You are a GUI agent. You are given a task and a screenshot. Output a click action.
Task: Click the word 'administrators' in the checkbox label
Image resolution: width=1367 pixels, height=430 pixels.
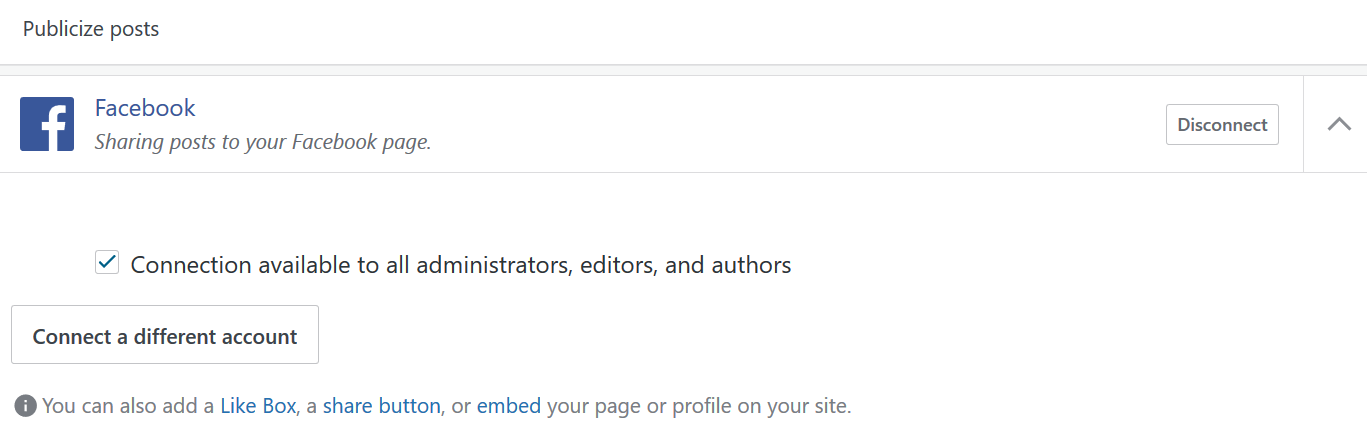click(x=493, y=265)
